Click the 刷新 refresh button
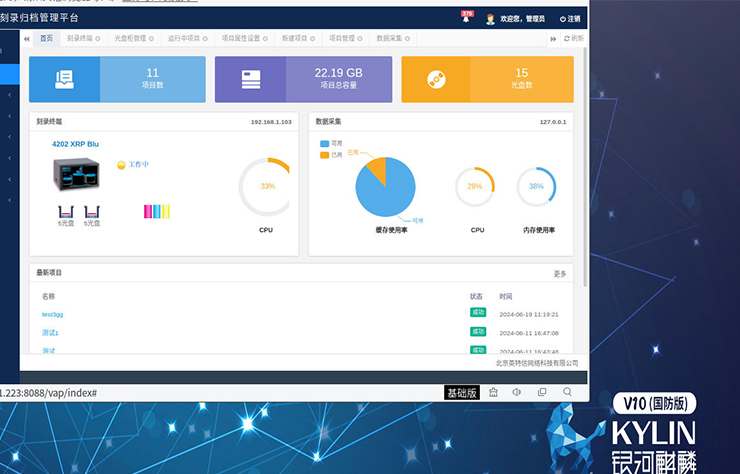Image resolution: width=740 pixels, height=474 pixels. pyautogui.click(x=573, y=38)
